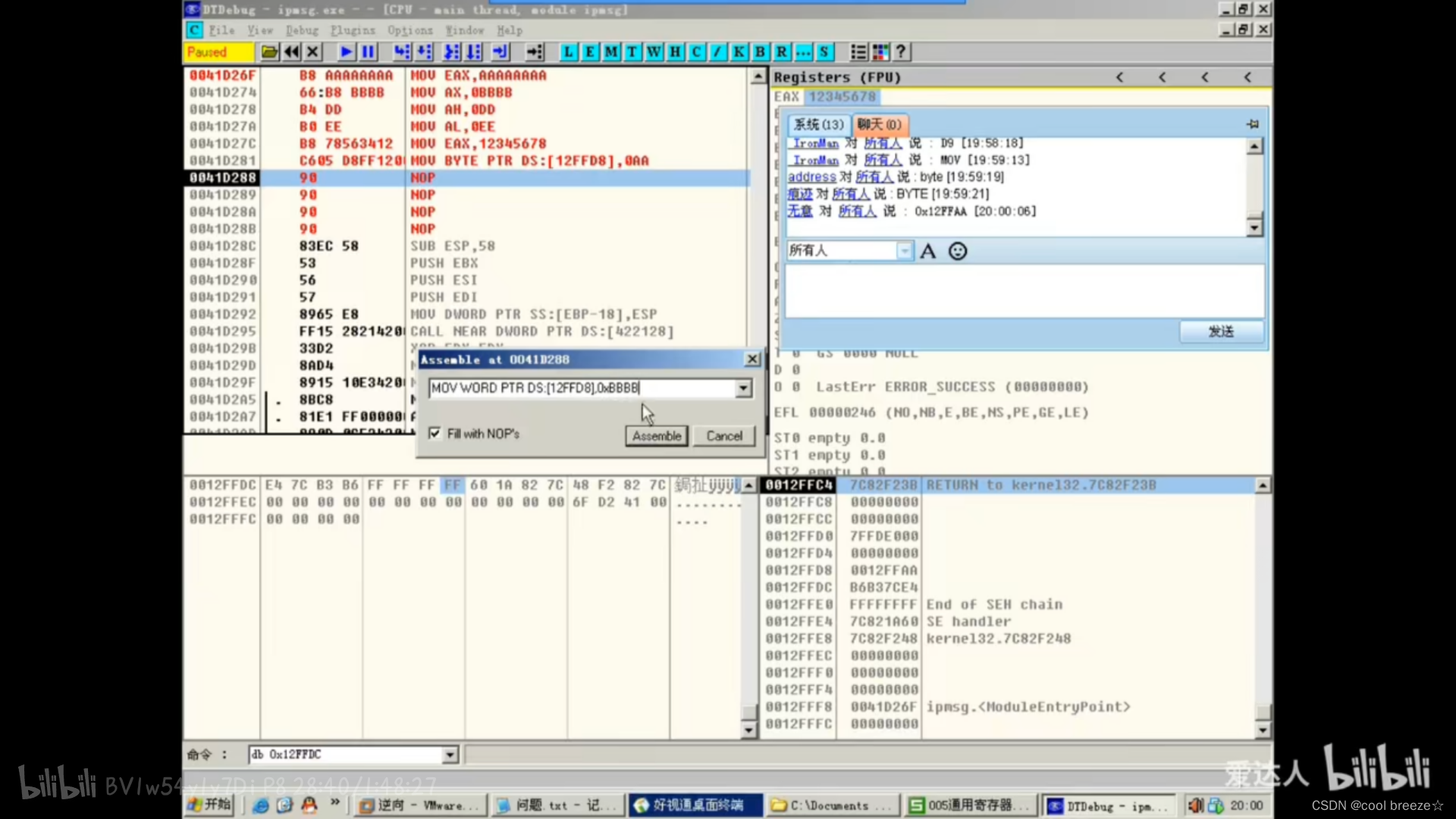Click the stack pane scroll down arrow
The height and width of the screenshot is (819, 1456).
(1263, 731)
